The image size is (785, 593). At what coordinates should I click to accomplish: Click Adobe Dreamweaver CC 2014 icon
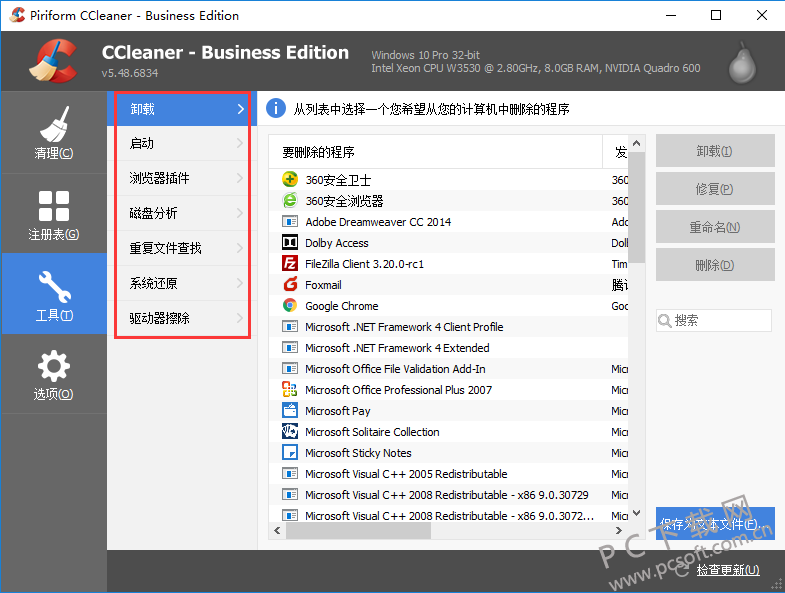tap(290, 221)
